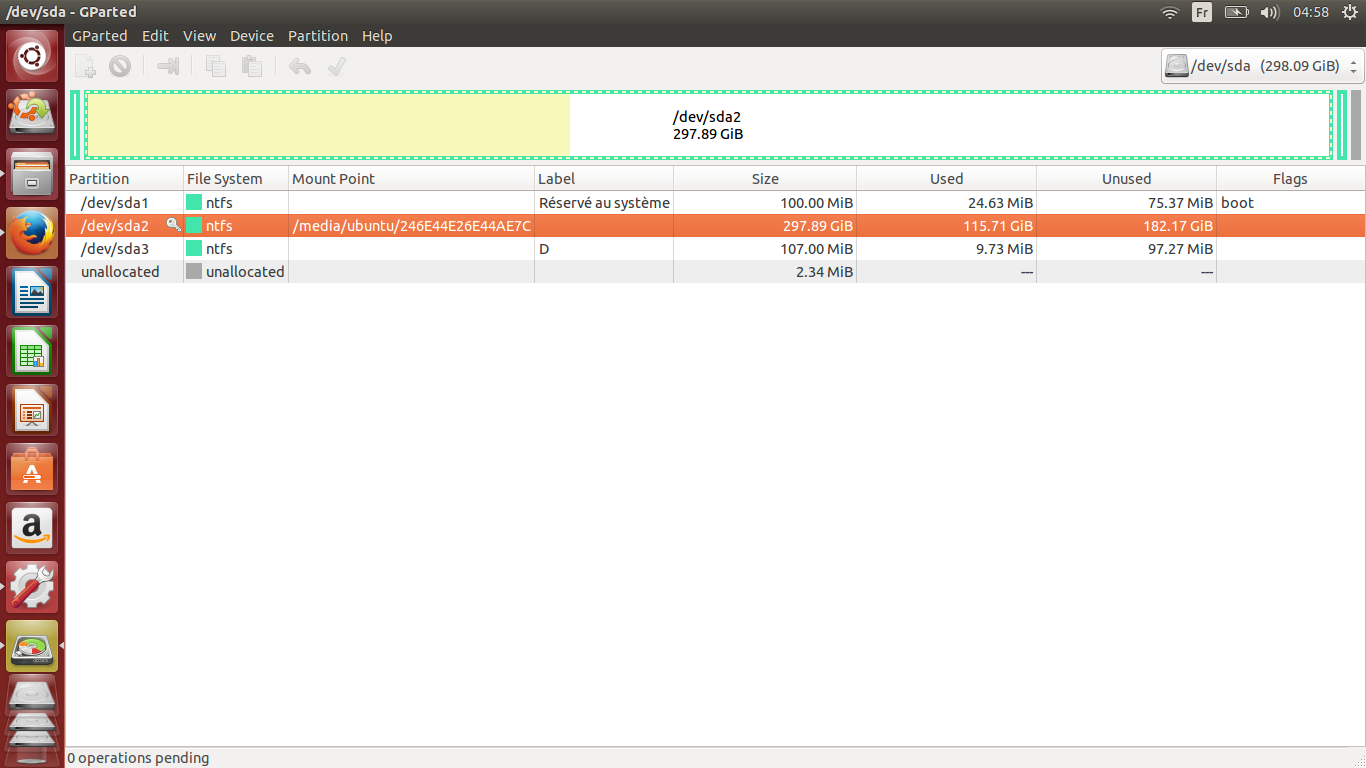Click the gray unallocated color square
Viewport: 1366px width, 768px height.
click(194, 271)
